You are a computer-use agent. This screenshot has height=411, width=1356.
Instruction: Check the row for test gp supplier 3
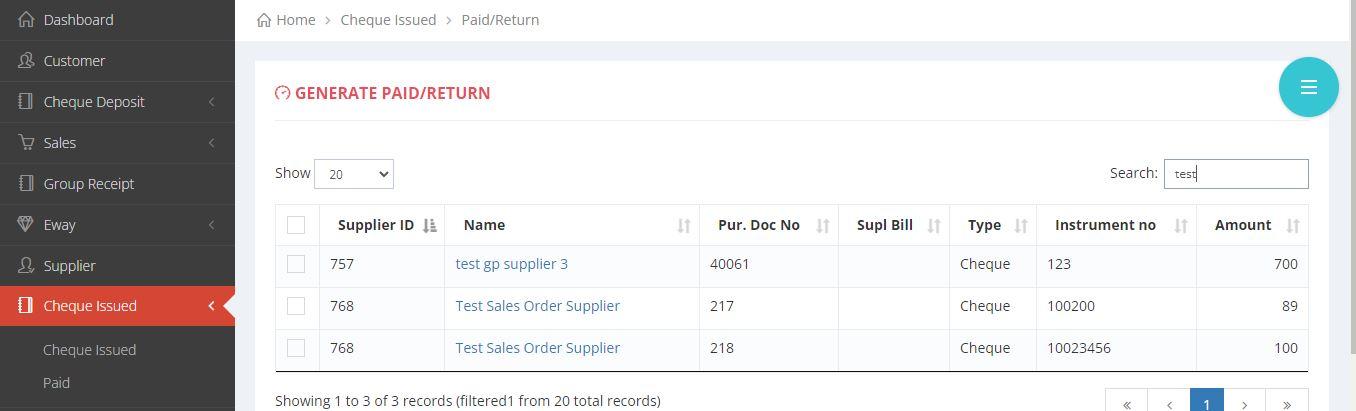pos(296,264)
